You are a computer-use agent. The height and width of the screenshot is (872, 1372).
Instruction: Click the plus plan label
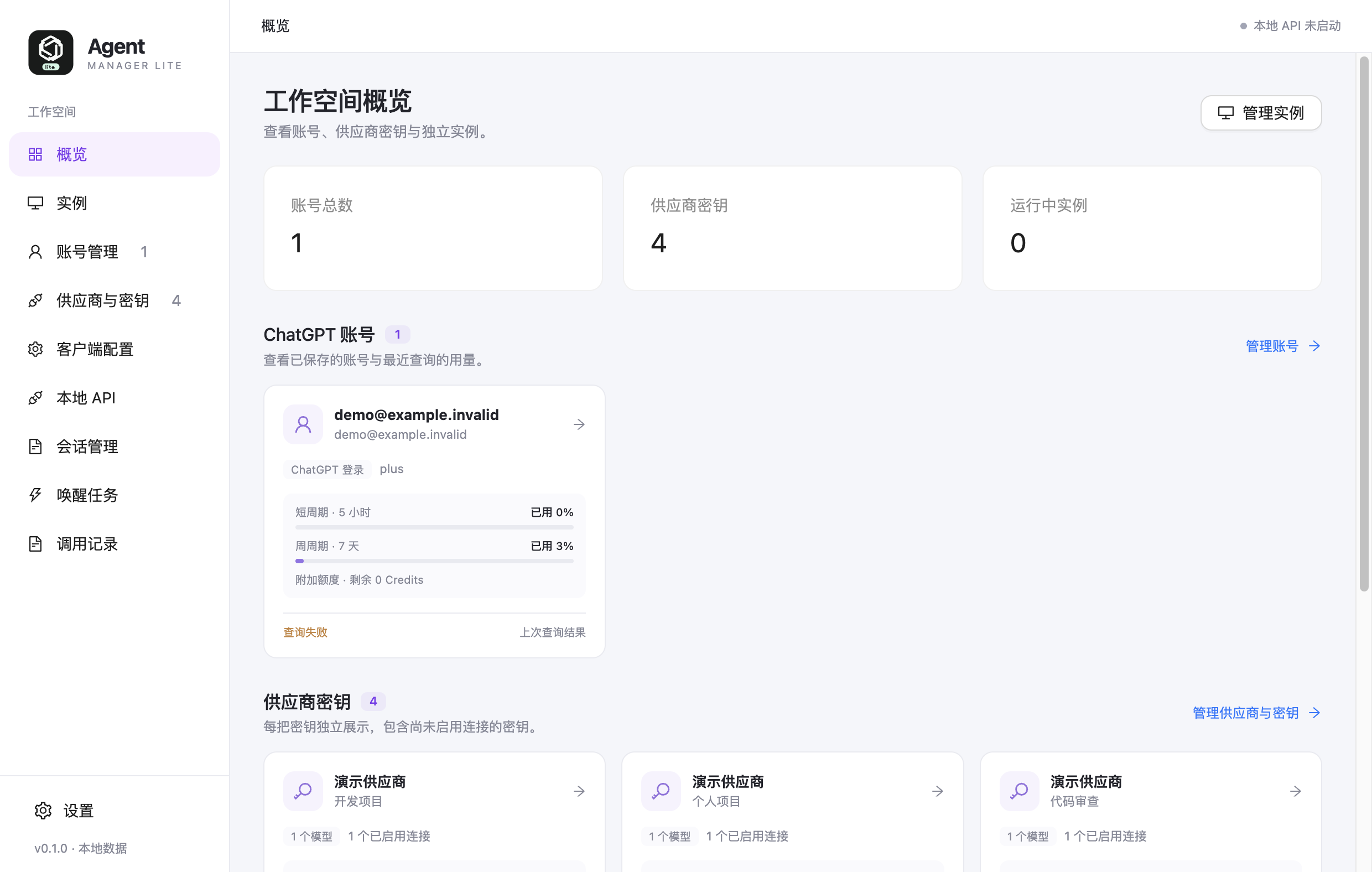pos(392,469)
